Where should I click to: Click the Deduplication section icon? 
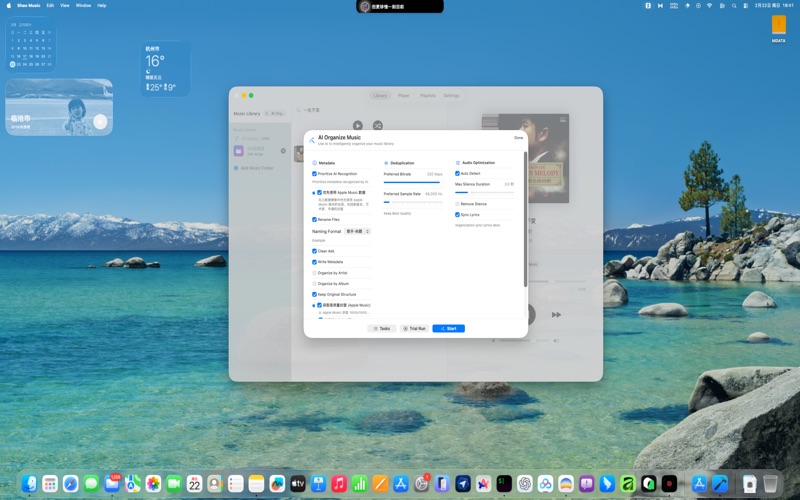[x=386, y=162]
